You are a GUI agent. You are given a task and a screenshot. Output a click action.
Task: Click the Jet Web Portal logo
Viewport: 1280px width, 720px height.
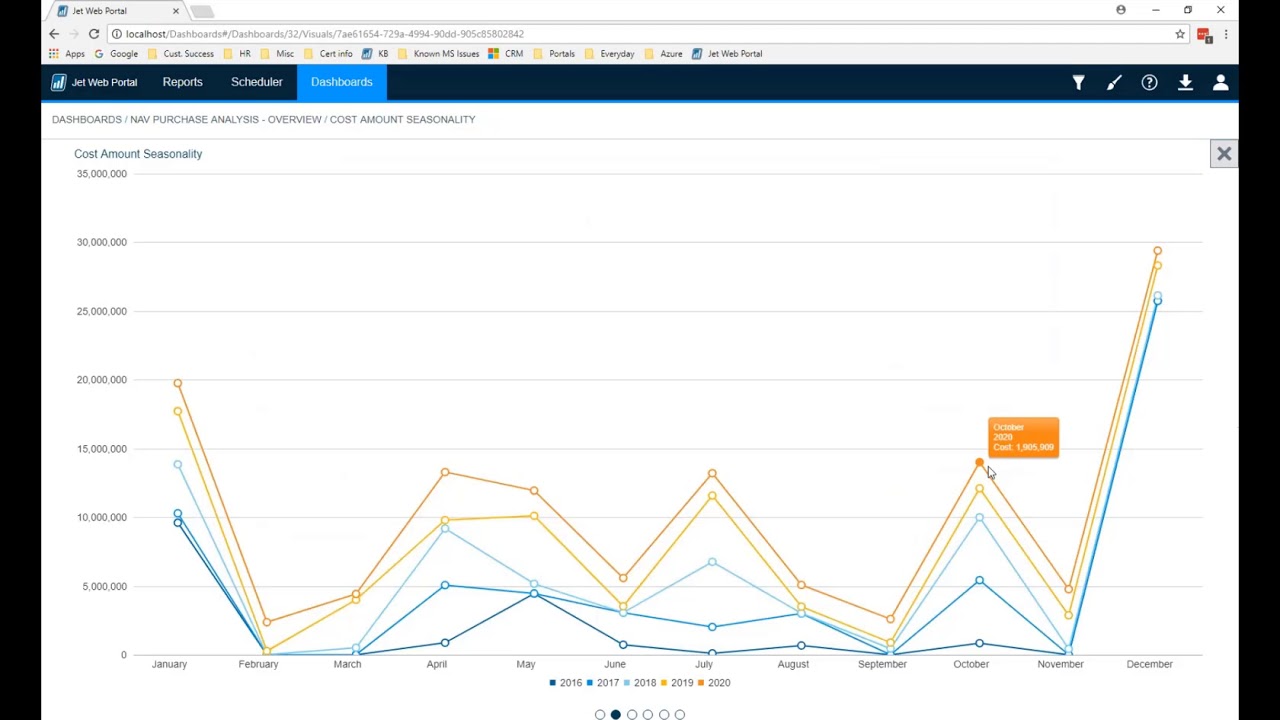(x=95, y=82)
